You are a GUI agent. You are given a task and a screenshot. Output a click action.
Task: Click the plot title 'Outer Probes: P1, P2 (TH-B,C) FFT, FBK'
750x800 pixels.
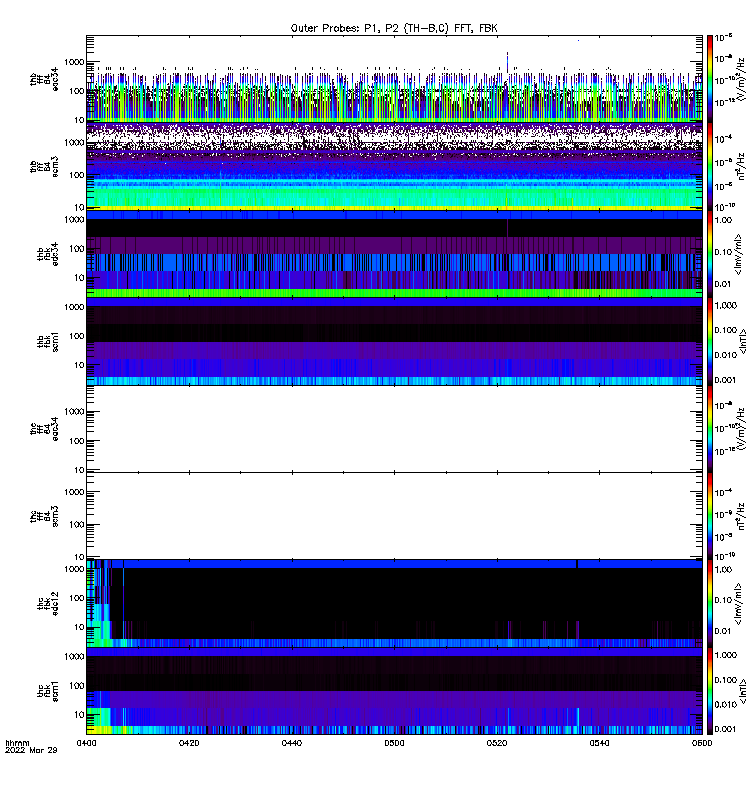pos(394,29)
